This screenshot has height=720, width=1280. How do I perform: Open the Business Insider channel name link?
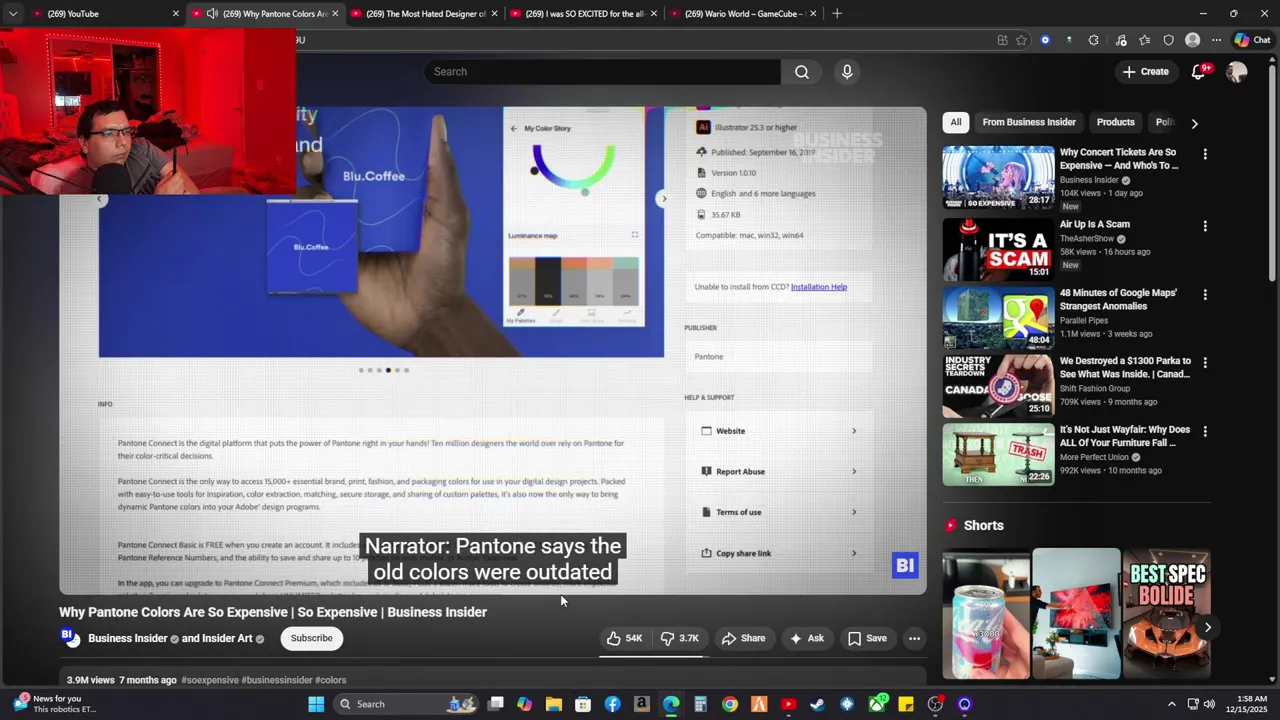tap(127, 638)
